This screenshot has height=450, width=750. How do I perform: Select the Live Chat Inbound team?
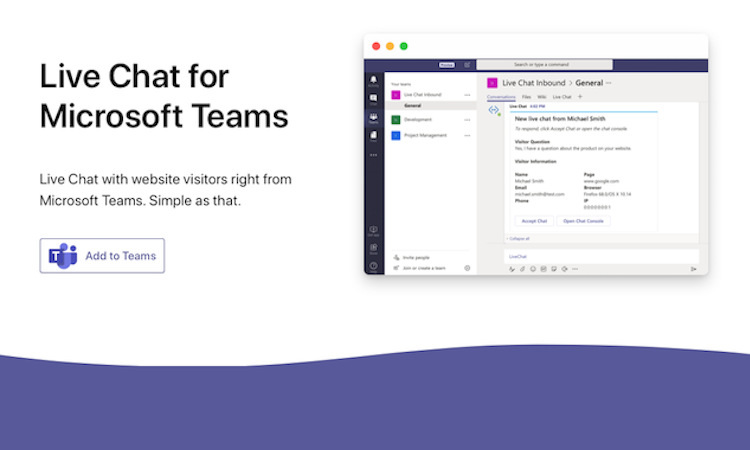pyautogui.click(x=422, y=95)
